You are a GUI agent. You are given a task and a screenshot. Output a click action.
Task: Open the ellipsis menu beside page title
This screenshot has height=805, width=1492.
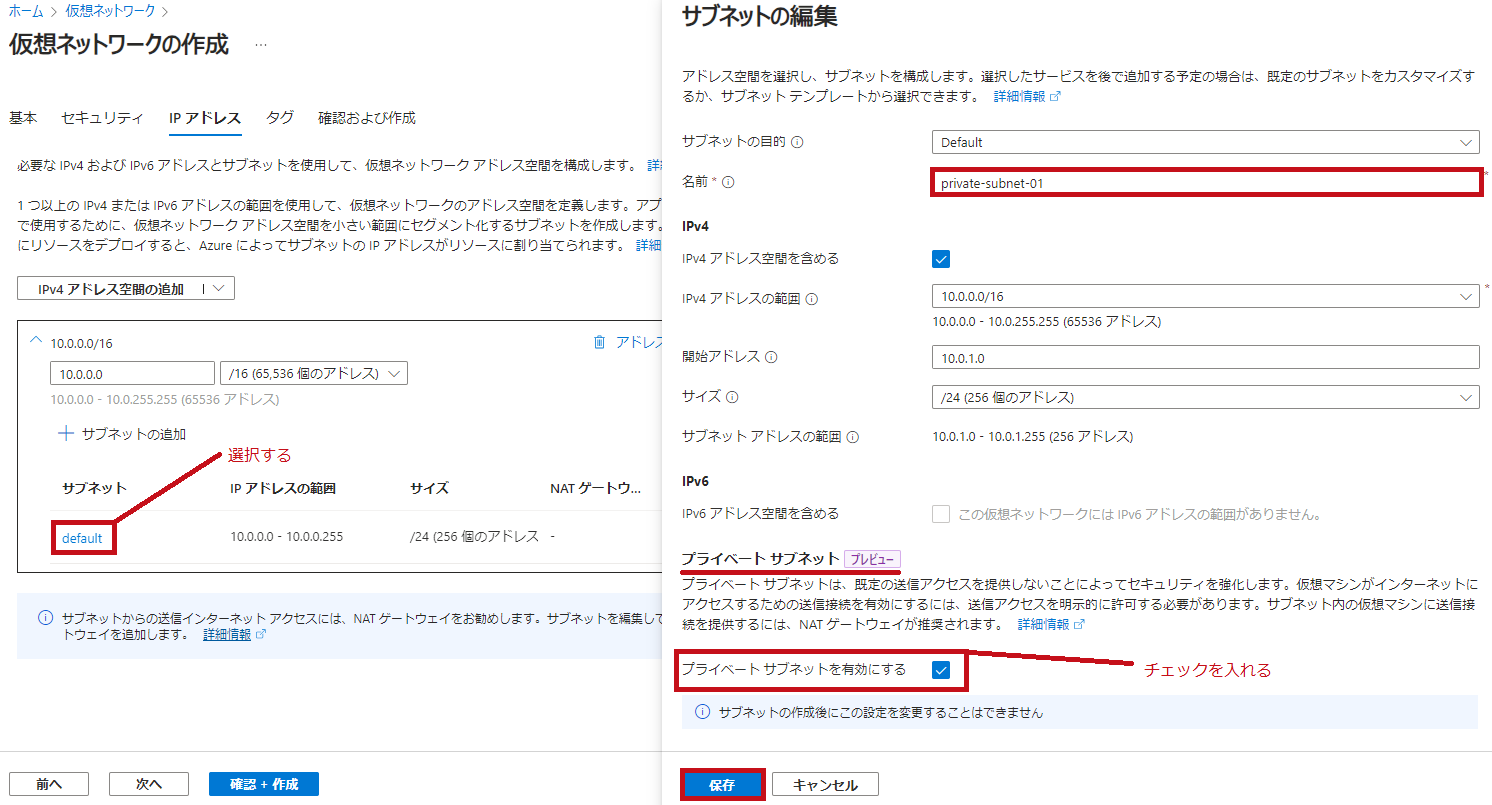tap(261, 45)
